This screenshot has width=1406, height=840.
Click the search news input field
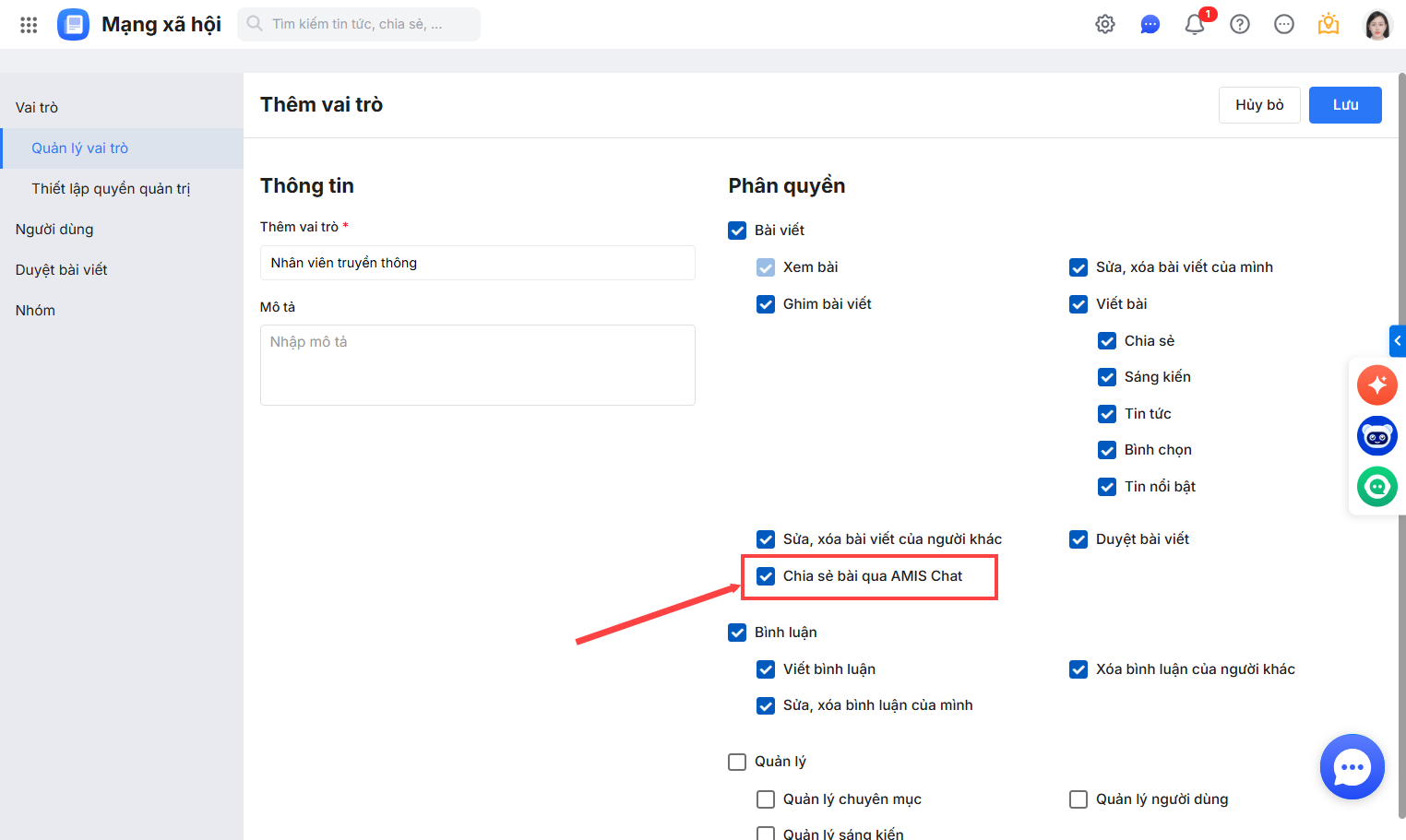369,25
